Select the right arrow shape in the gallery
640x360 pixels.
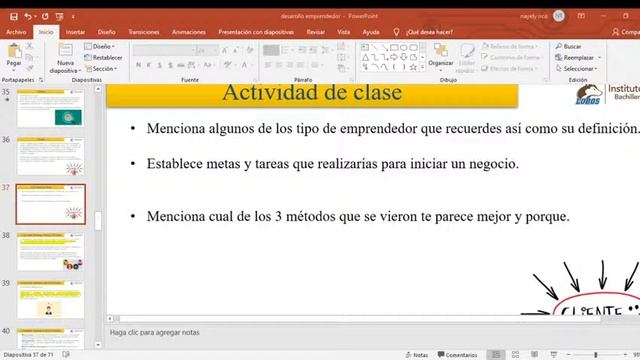(394, 57)
